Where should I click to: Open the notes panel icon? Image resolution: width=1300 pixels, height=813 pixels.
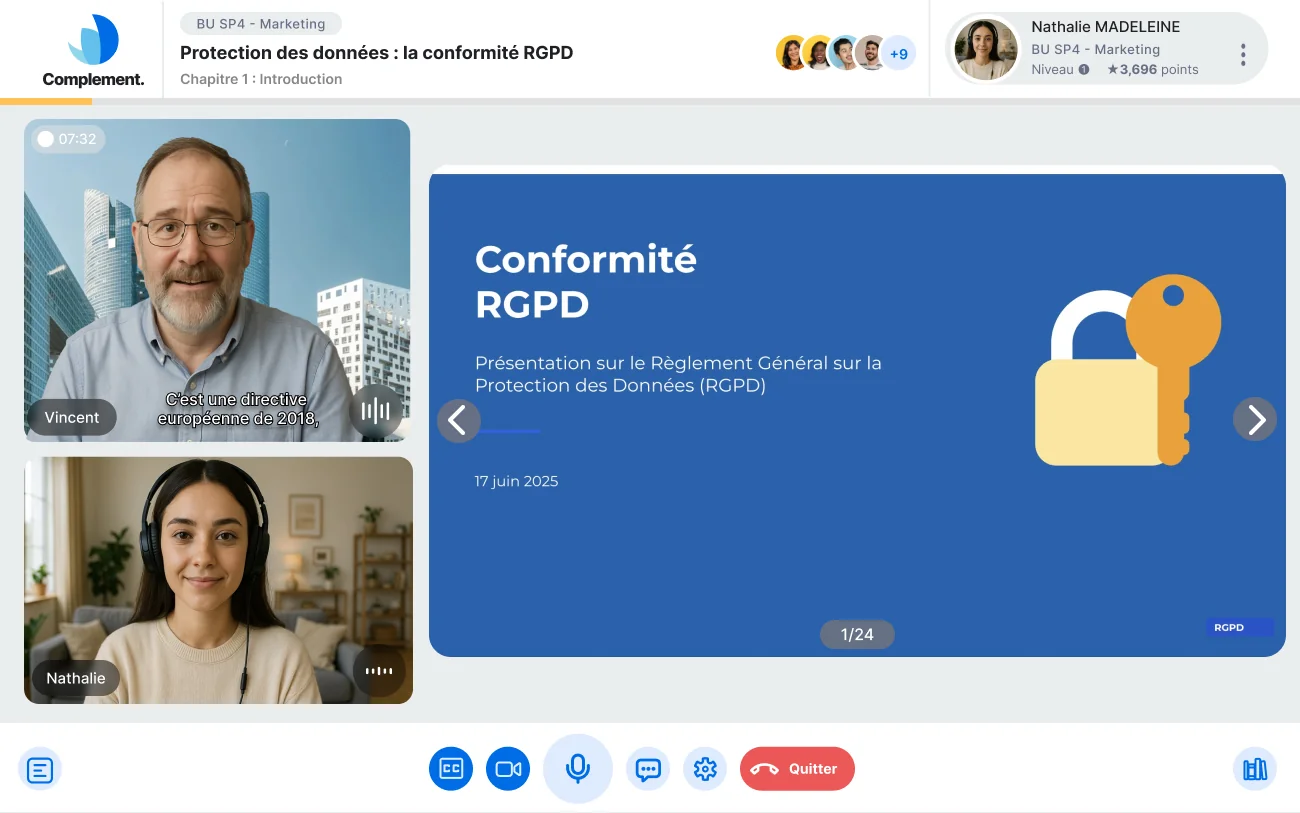coord(40,769)
